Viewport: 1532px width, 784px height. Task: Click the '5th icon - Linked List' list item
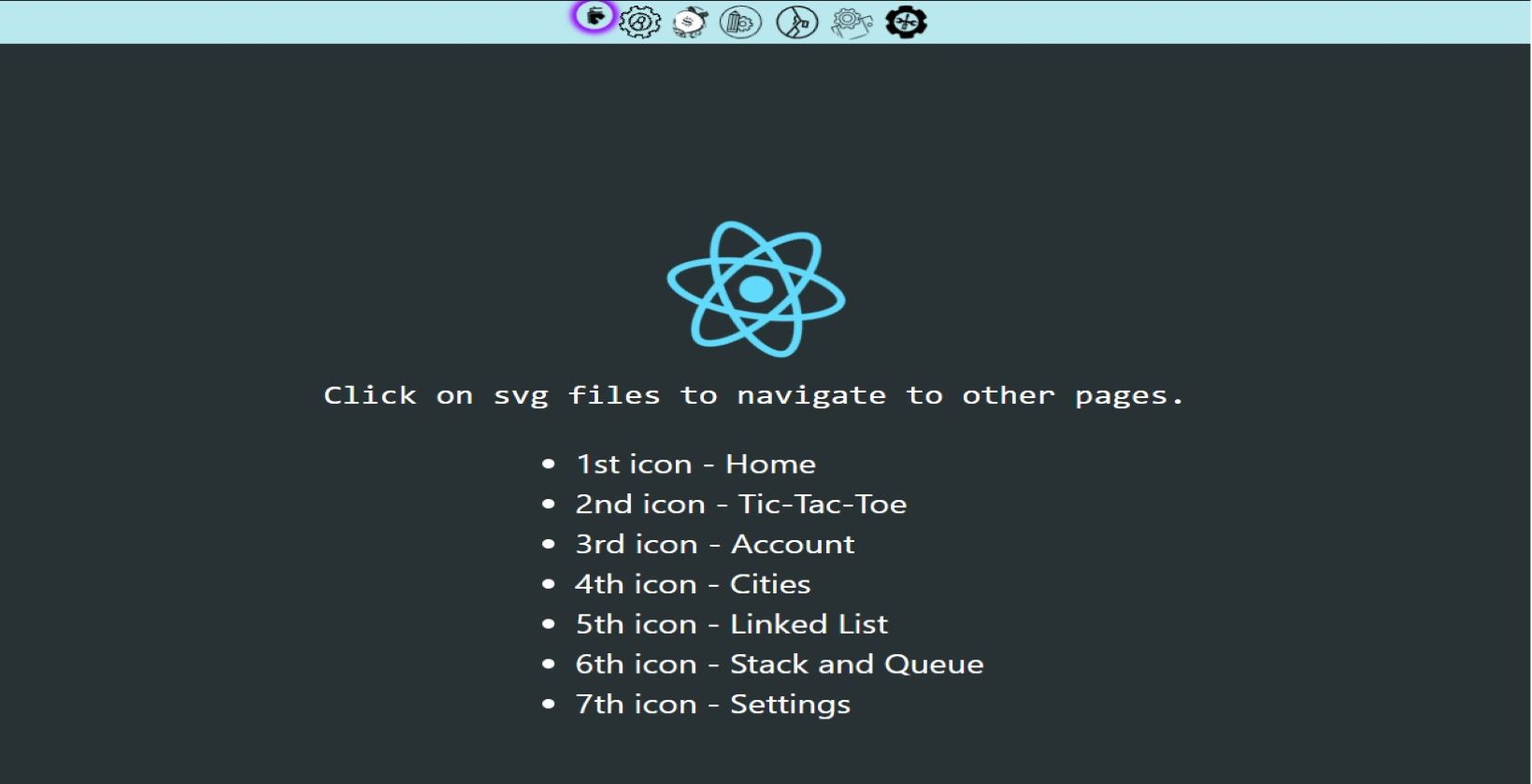coord(731,624)
